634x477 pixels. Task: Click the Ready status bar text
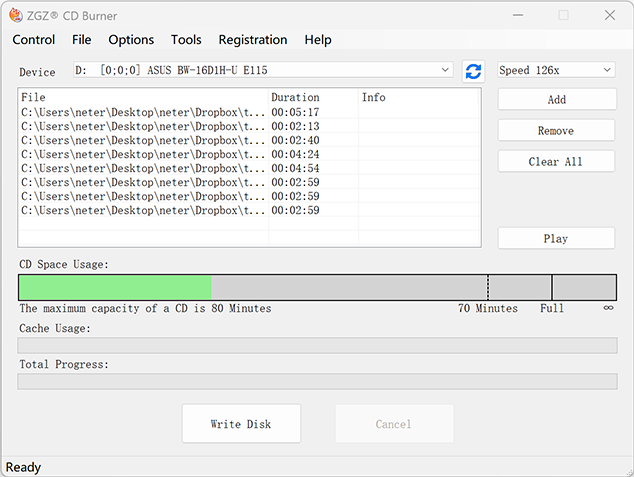coord(23,467)
